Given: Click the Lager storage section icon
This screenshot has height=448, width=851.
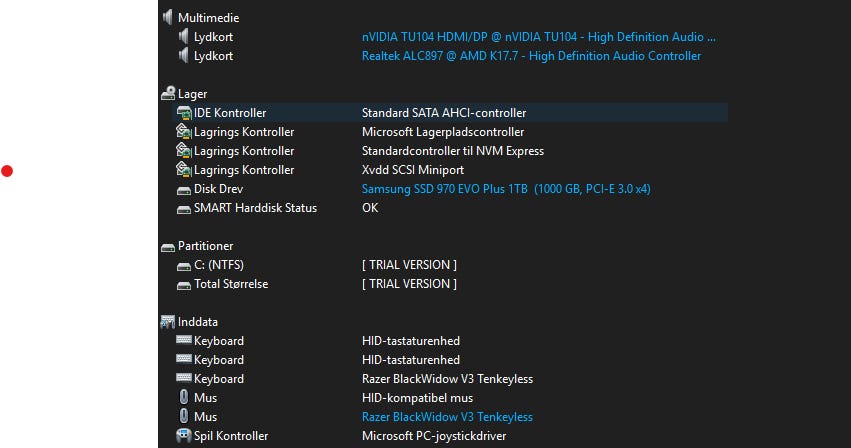Looking at the screenshot, I should tap(167, 94).
